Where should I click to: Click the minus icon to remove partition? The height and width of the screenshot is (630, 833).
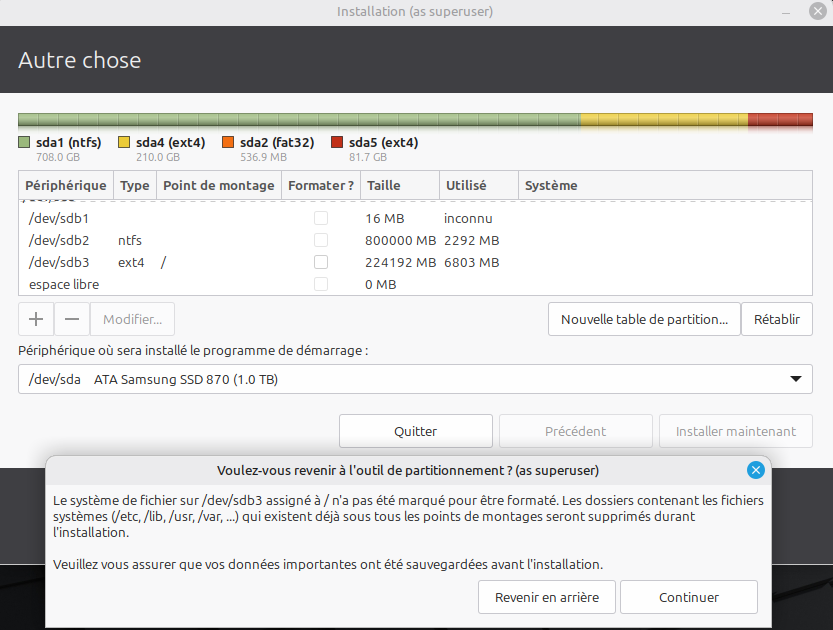(x=72, y=319)
